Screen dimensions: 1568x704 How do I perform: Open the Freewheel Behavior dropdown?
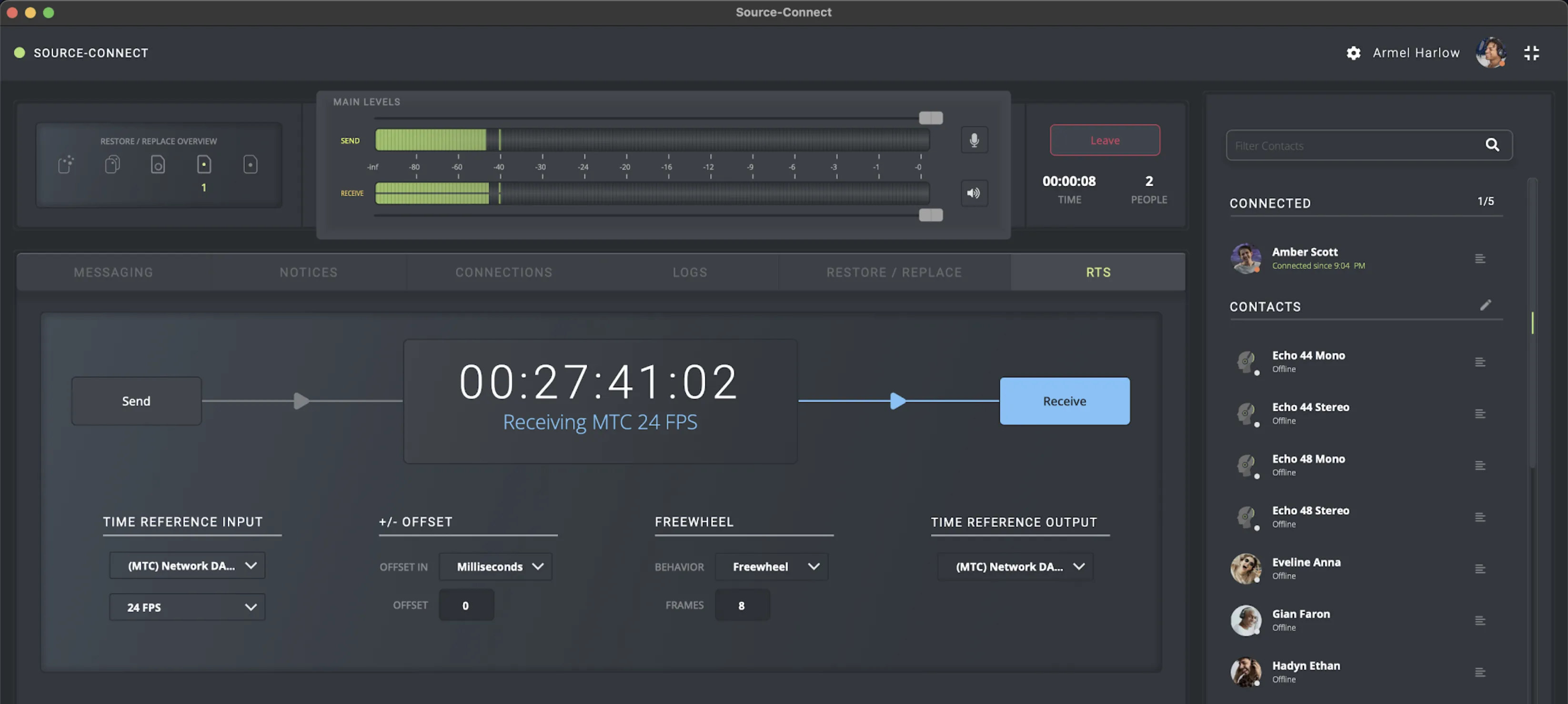tap(771, 566)
